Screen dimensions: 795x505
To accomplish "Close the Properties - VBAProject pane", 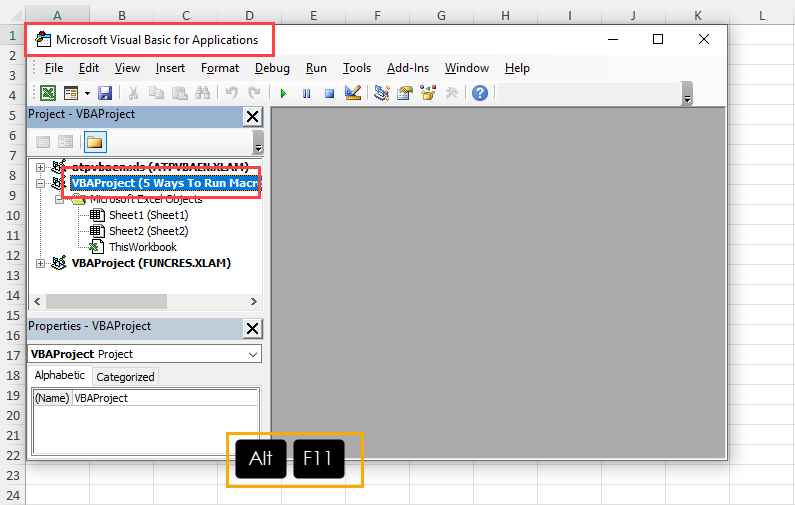I will click(252, 329).
